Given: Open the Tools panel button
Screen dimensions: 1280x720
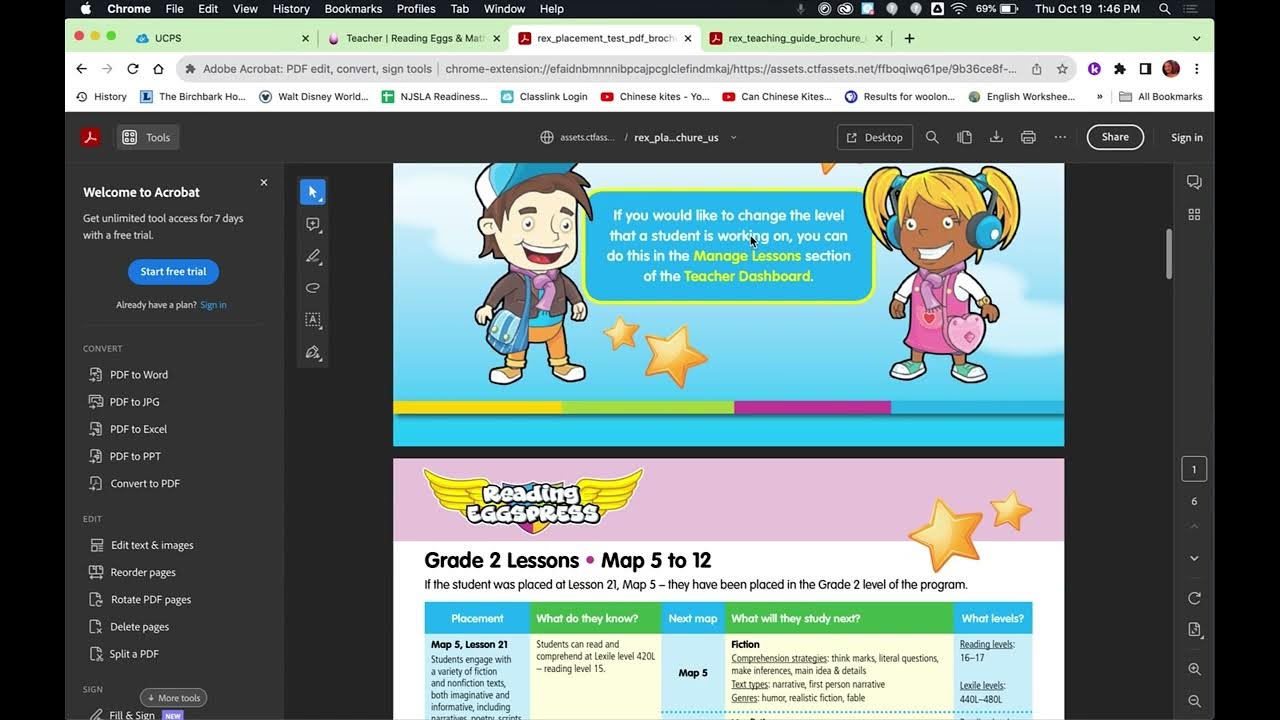Looking at the screenshot, I should point(147,137).
